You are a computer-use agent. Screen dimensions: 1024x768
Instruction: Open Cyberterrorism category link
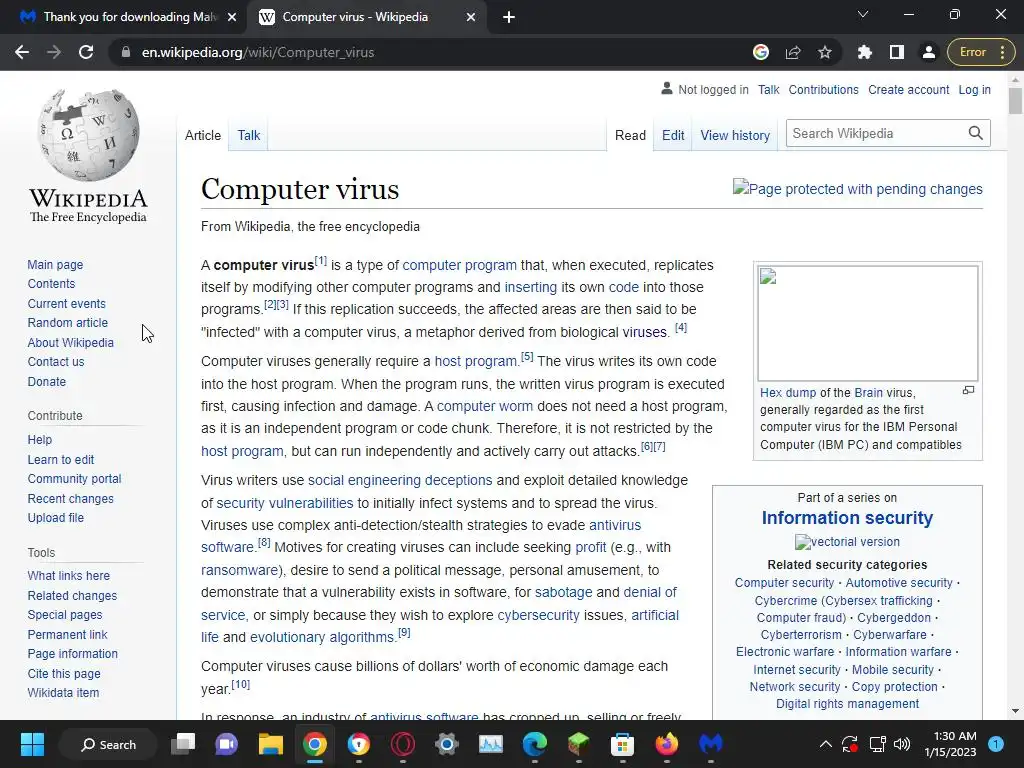coord(801,635)
